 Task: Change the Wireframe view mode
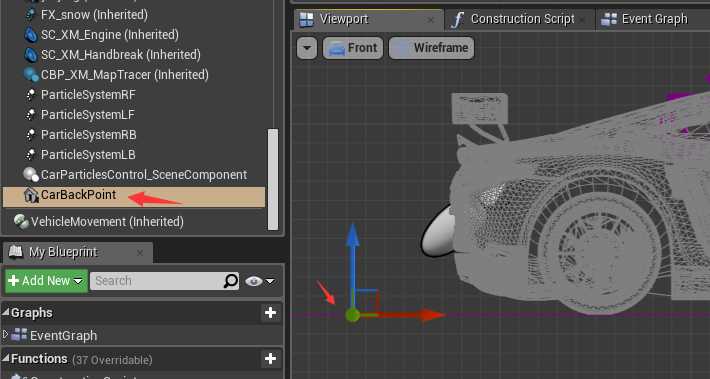click(432, 48)
